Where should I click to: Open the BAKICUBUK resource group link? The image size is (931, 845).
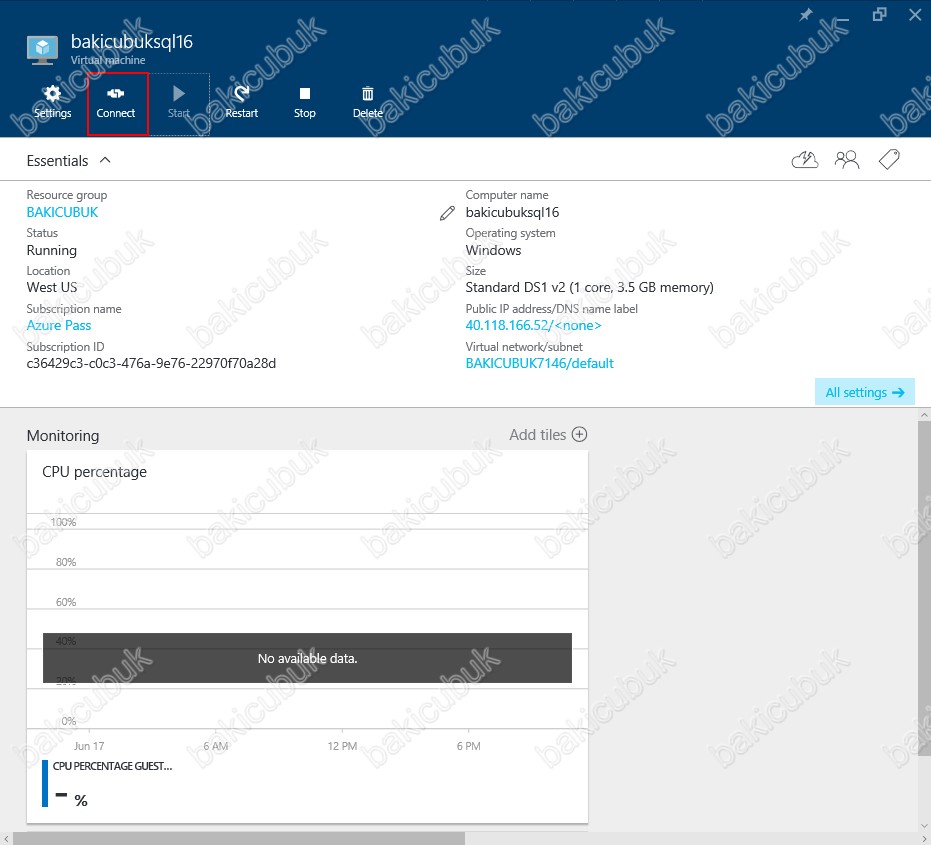click(62, 213)
